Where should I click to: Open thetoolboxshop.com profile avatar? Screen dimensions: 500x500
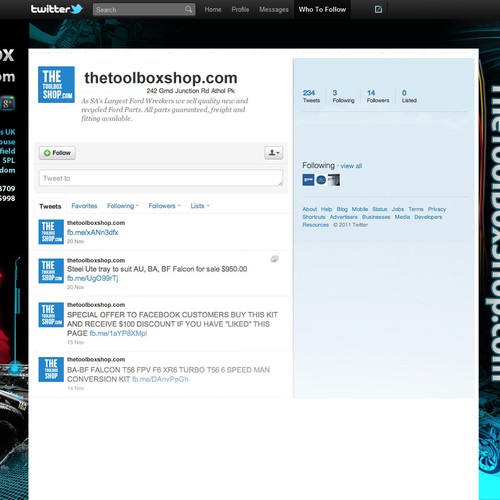(x=56, y=85)
